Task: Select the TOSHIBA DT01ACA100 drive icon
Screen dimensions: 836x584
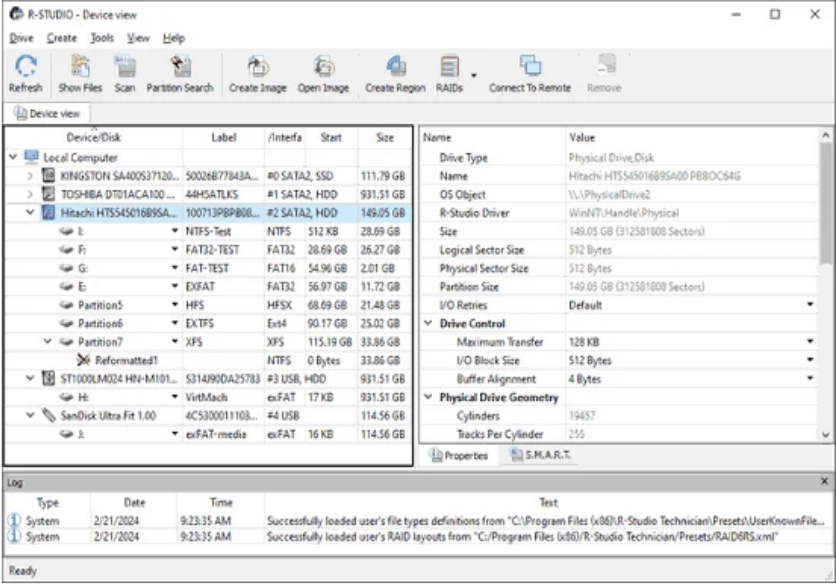Action: point(49,194)
